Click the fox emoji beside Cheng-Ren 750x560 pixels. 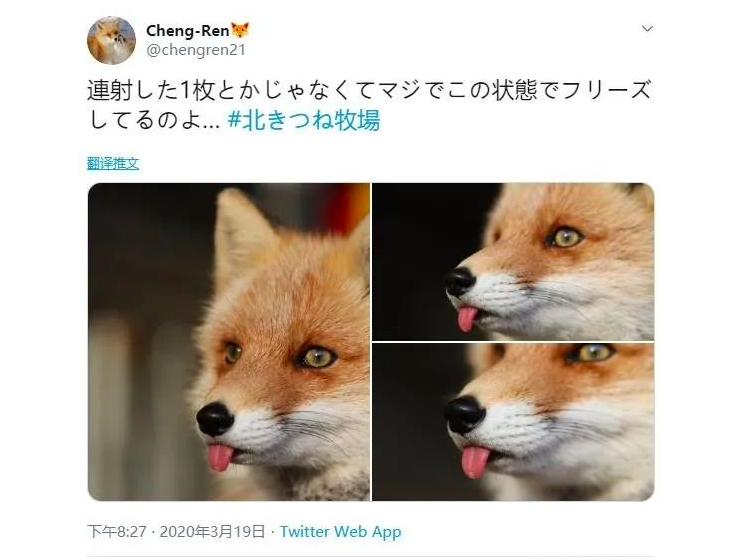click(x=240, y=30)
